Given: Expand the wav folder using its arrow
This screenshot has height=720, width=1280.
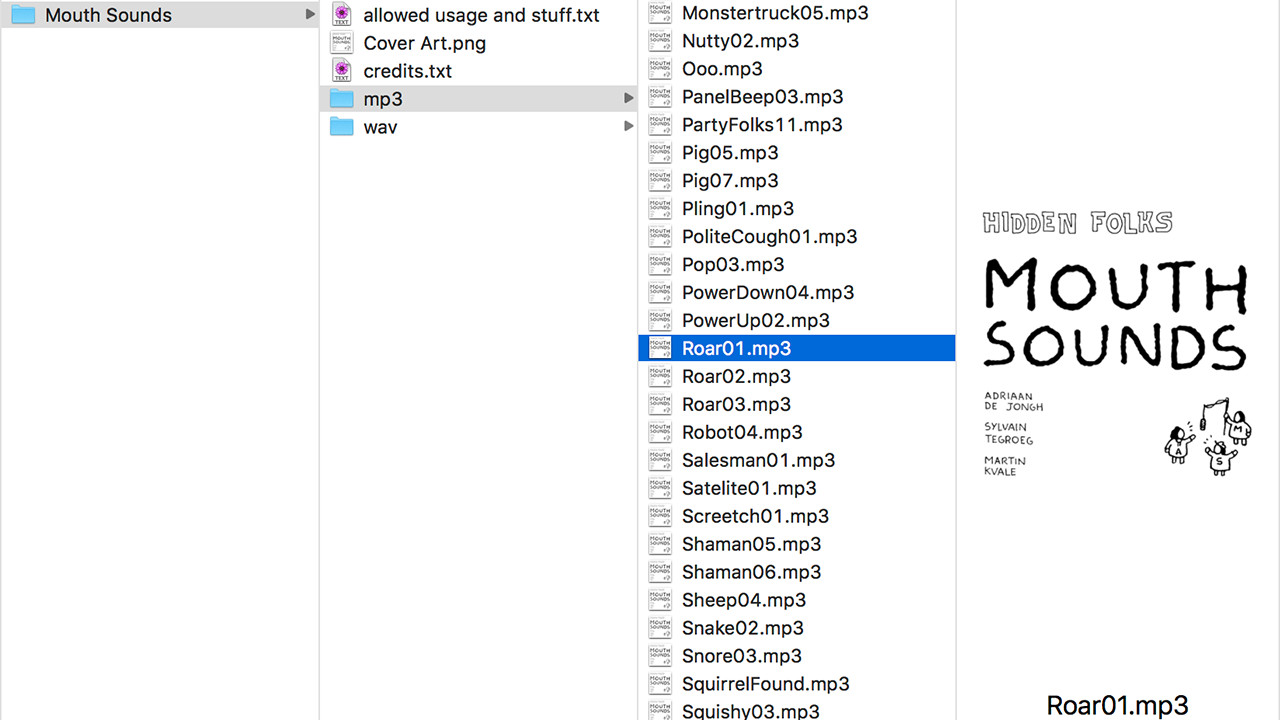Looking at the screenshot, I should (x=628, y=127).
